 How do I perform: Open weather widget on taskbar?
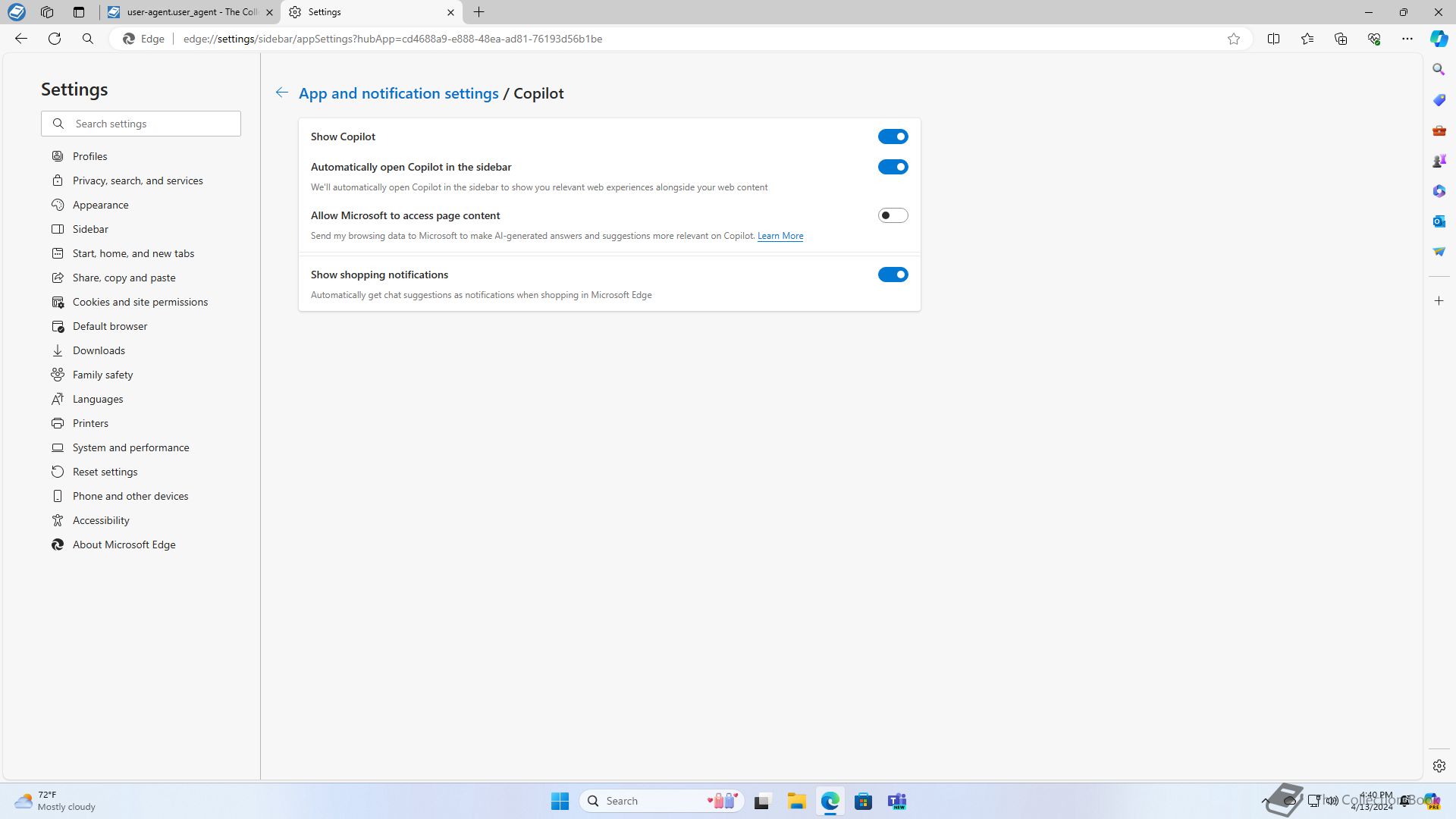tap(57, 801)
